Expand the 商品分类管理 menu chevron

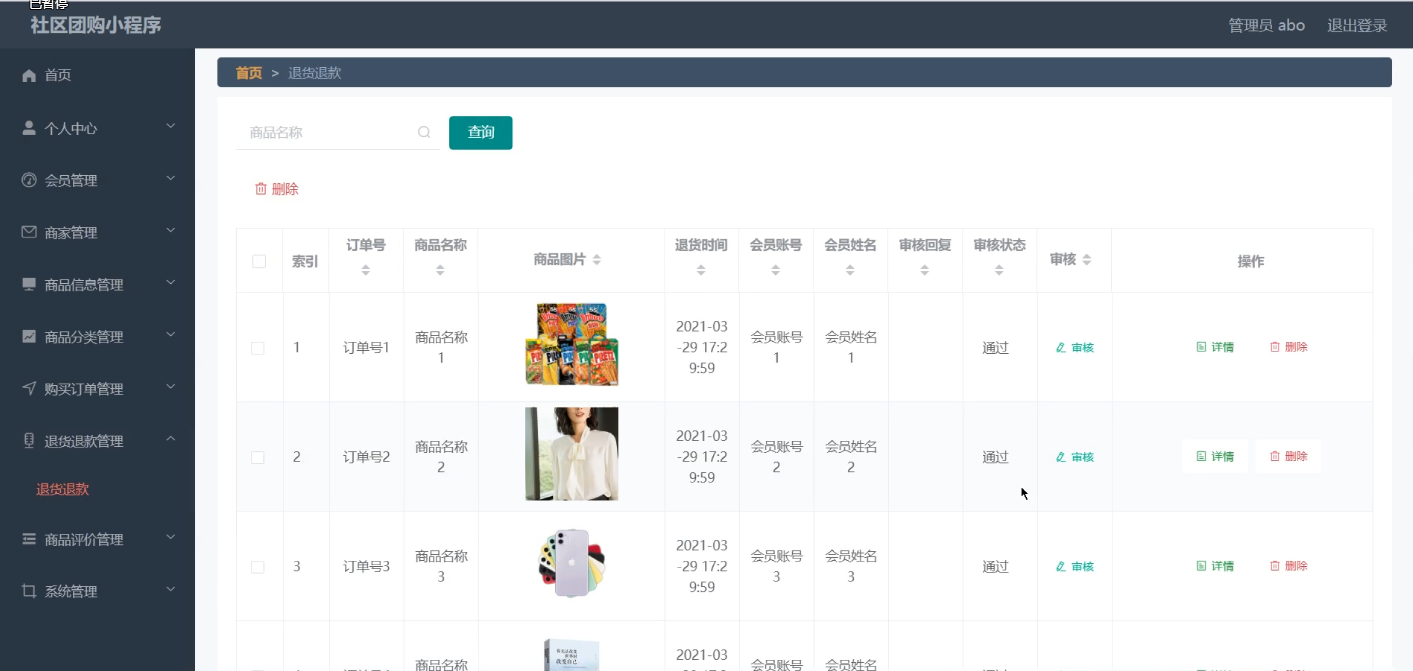[170, 334]
